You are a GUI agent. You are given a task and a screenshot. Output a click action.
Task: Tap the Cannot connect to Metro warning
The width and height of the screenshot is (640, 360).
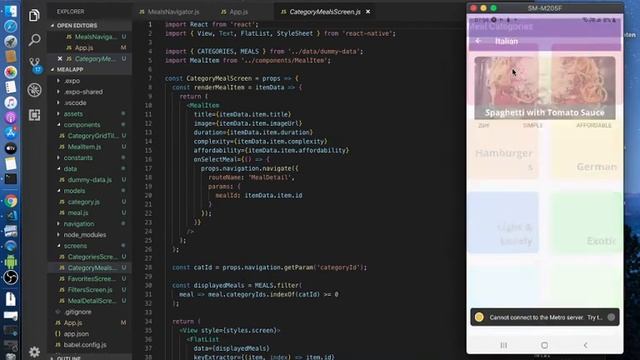point(545,317)
